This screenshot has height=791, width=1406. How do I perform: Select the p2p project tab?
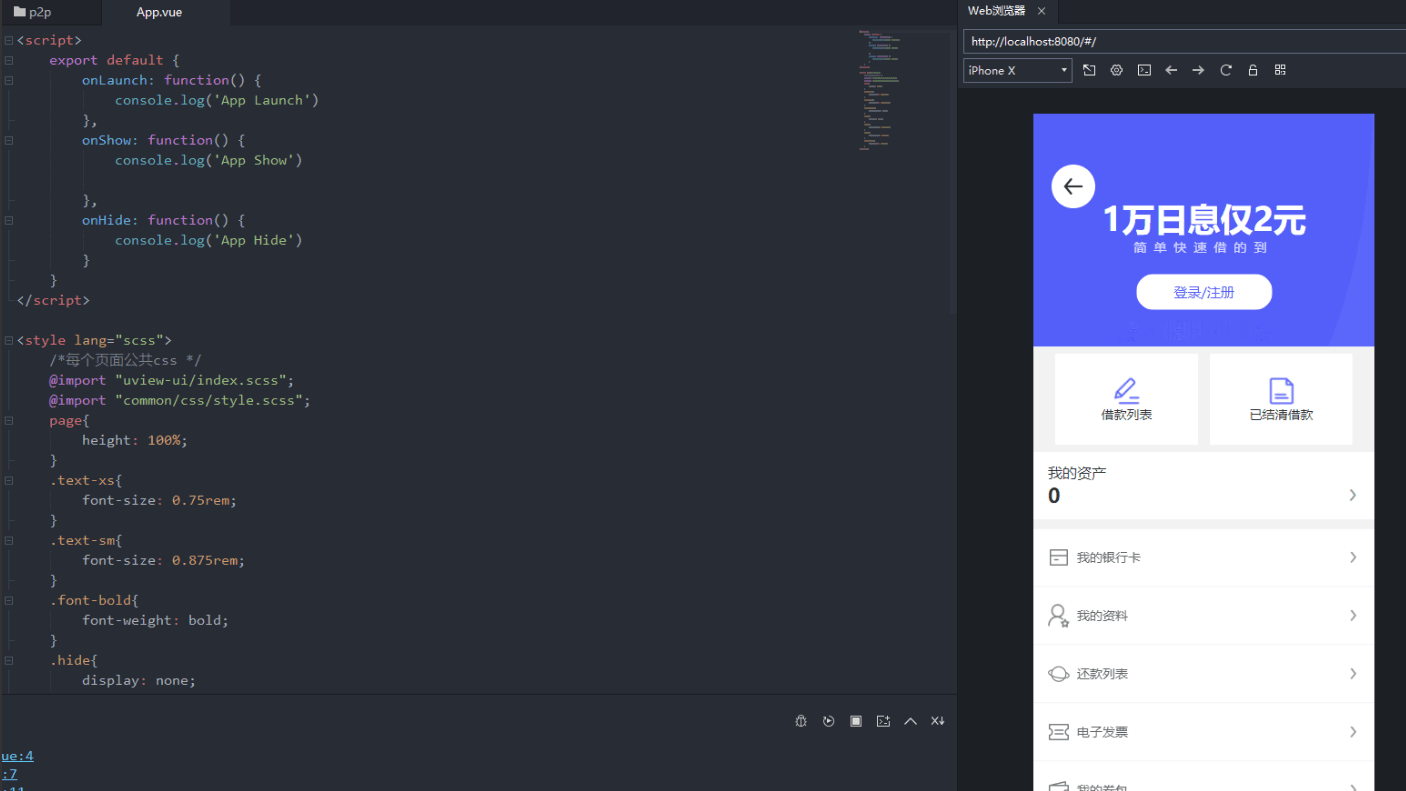point(40,12)
